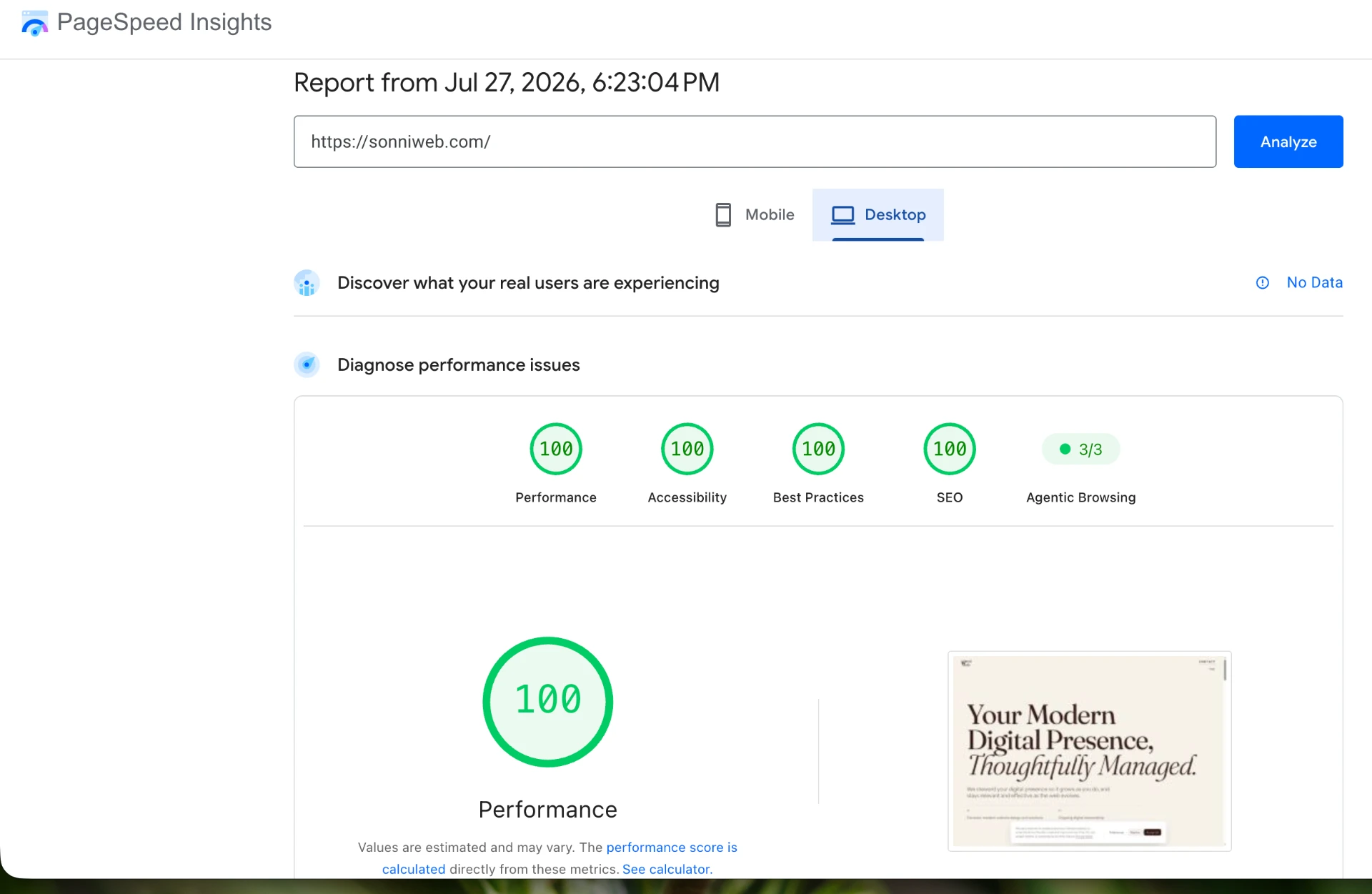This screenshot has width=1372, height=894.
Task: Click the URL field containing sonniweb.com
Action: tap(755, 141)
